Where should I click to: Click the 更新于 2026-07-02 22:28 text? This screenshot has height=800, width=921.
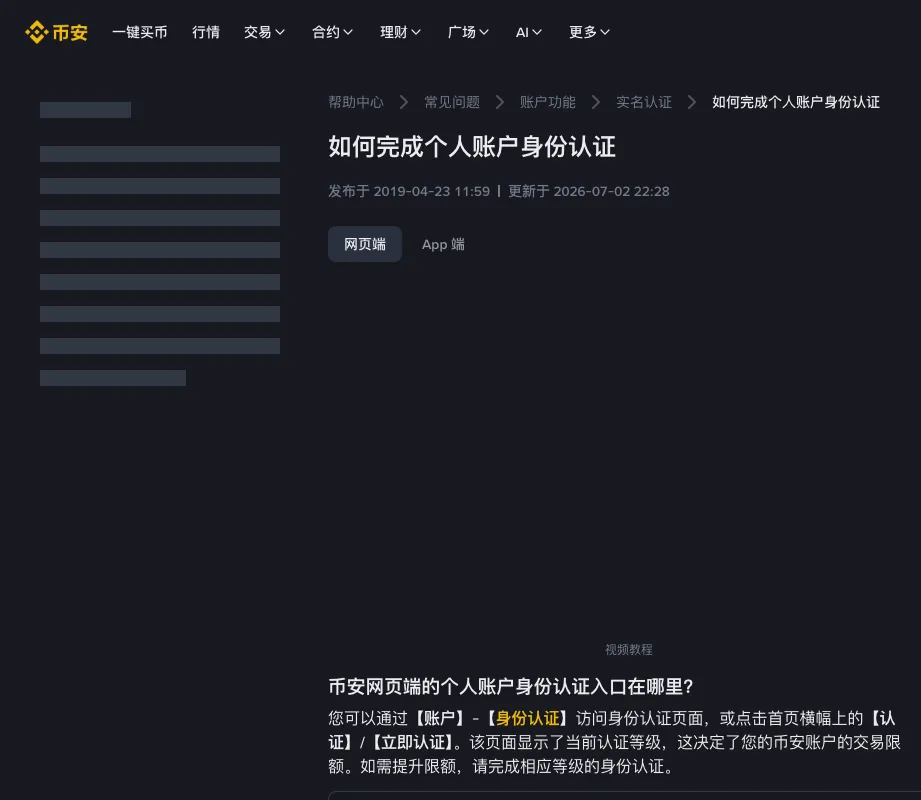tap(589, 191)
